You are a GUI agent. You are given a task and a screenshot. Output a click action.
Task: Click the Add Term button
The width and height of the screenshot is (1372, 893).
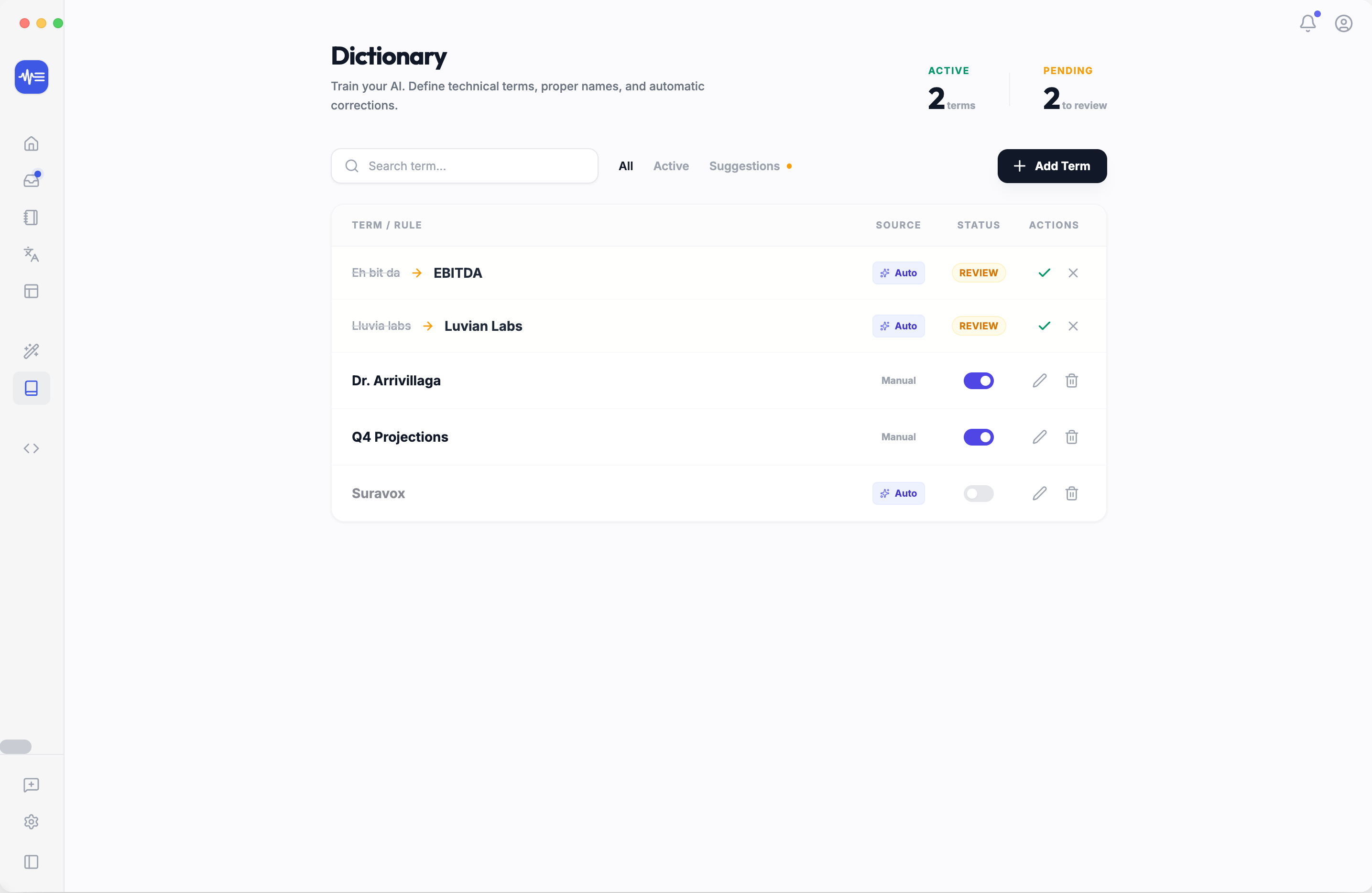point(1052,166)
